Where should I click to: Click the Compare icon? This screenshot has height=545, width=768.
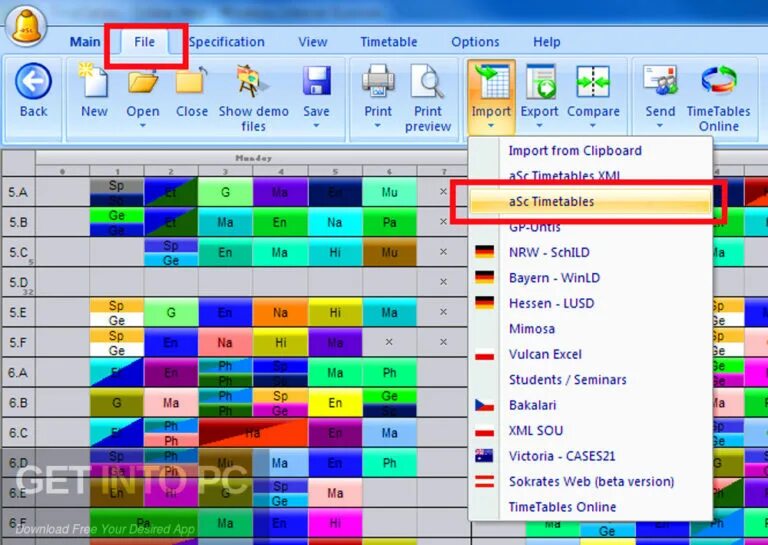[593, 82]
